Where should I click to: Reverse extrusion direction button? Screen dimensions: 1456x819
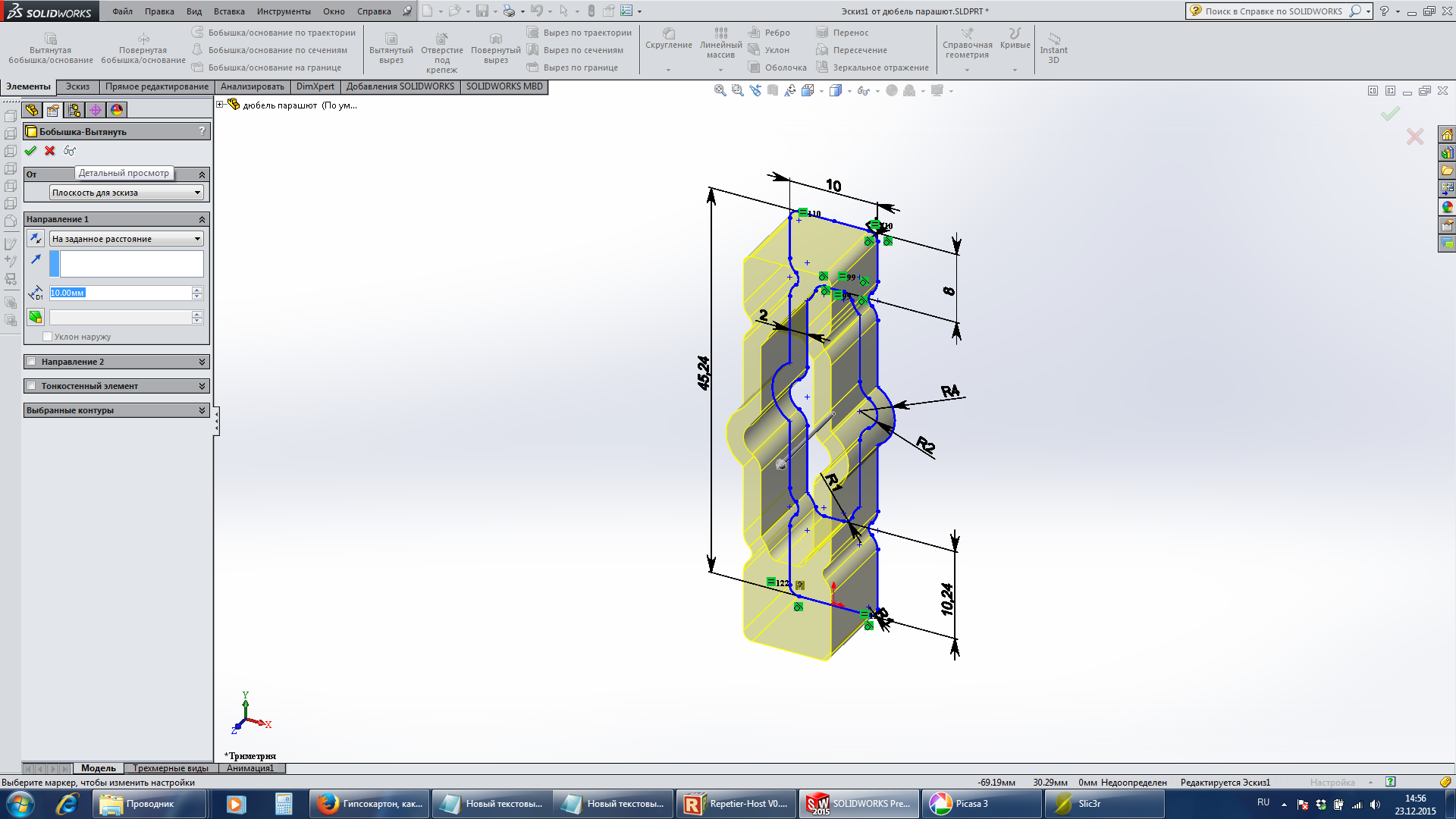[36, 239]
